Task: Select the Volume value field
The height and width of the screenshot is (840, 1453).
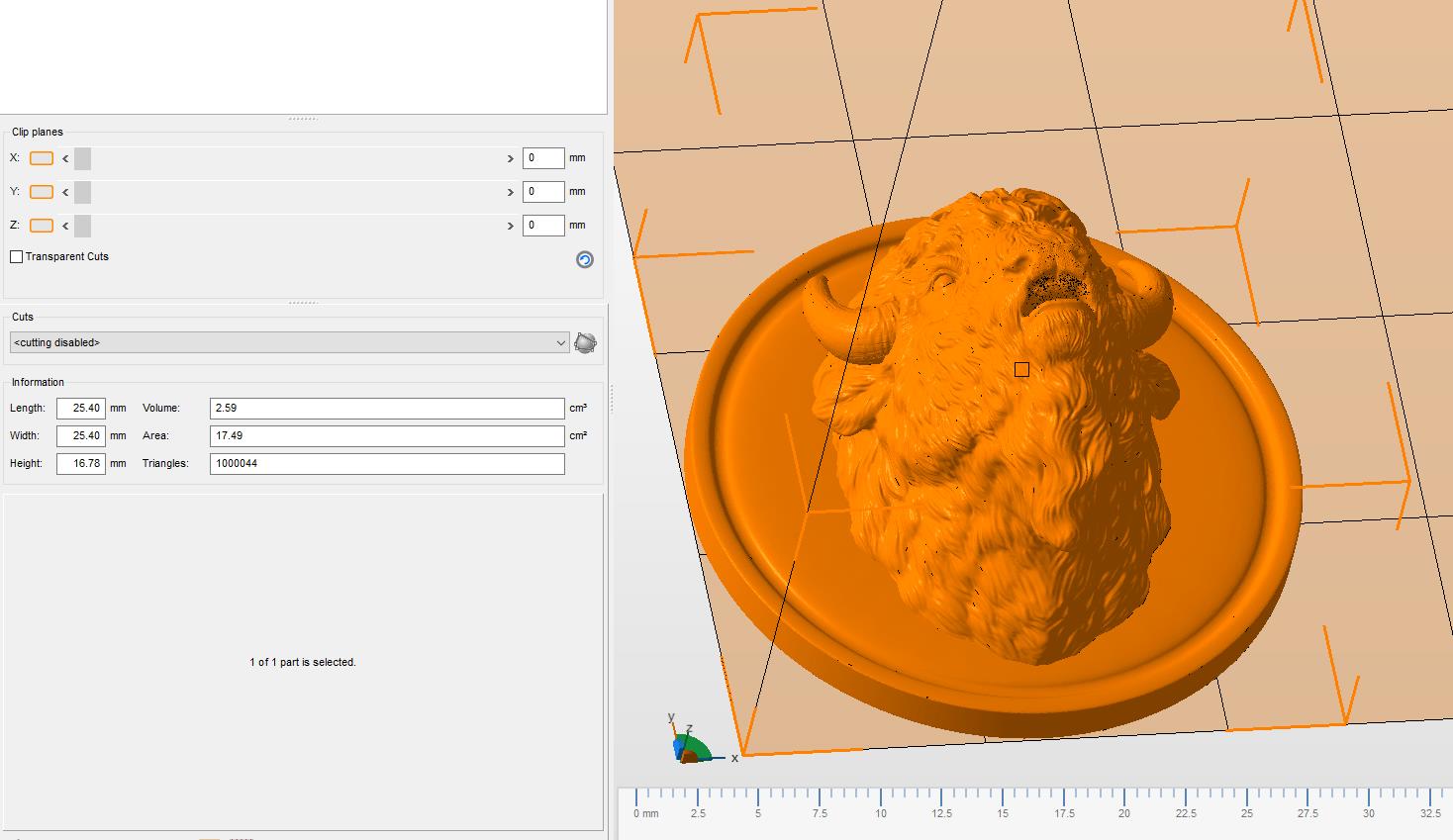Action: click(386, 409)
